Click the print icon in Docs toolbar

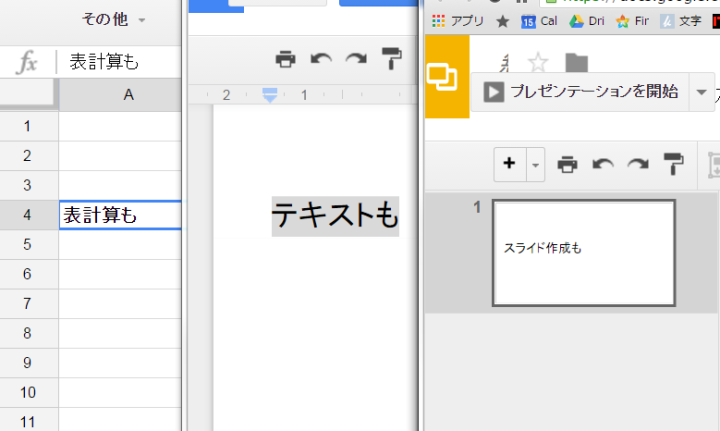tap(286, 60)
